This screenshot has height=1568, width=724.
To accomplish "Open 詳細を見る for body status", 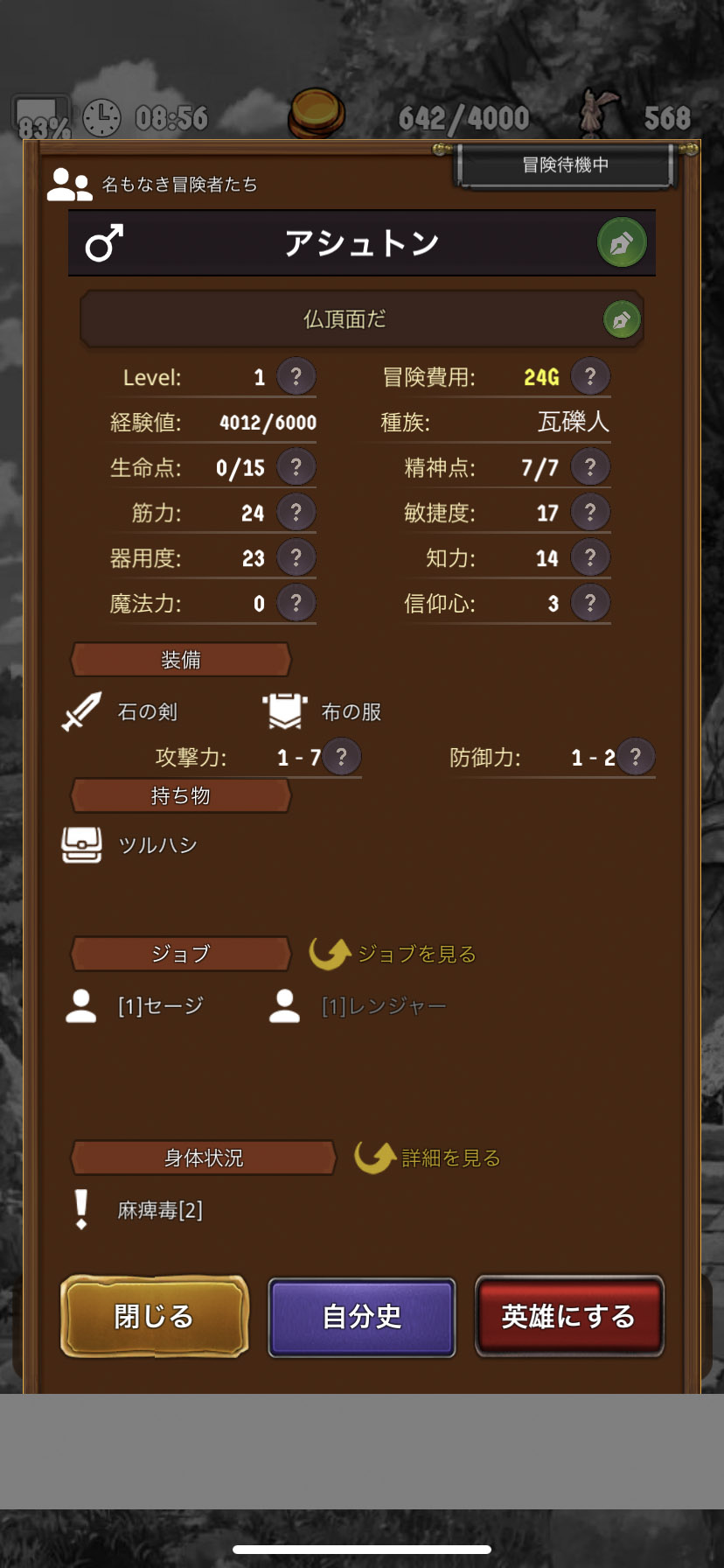I will pos(428,1158).
